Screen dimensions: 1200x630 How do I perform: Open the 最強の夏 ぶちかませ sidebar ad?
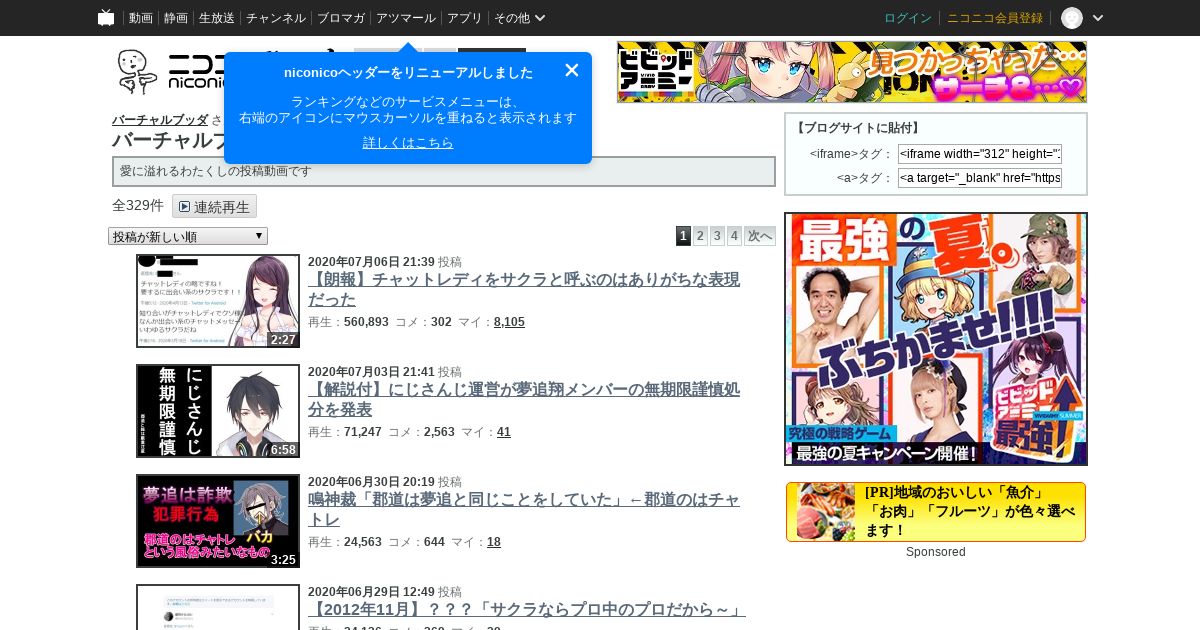tap(936, 339)
